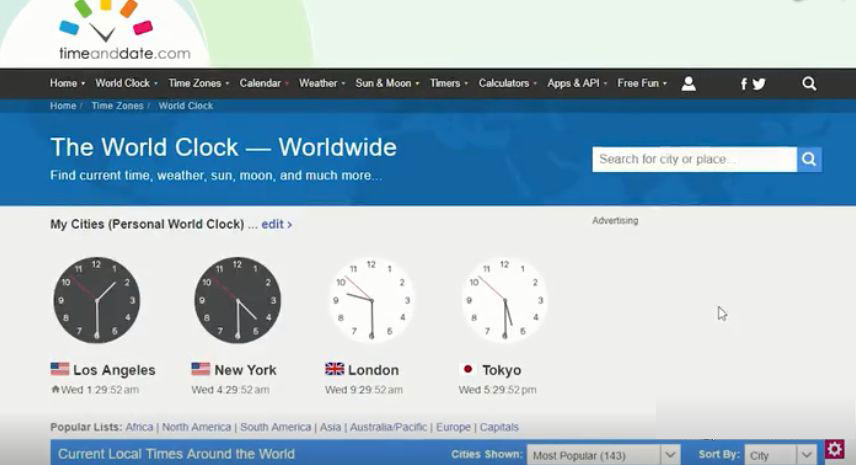Open the North America popular list

pyautogui.click(x=197, y=427)
